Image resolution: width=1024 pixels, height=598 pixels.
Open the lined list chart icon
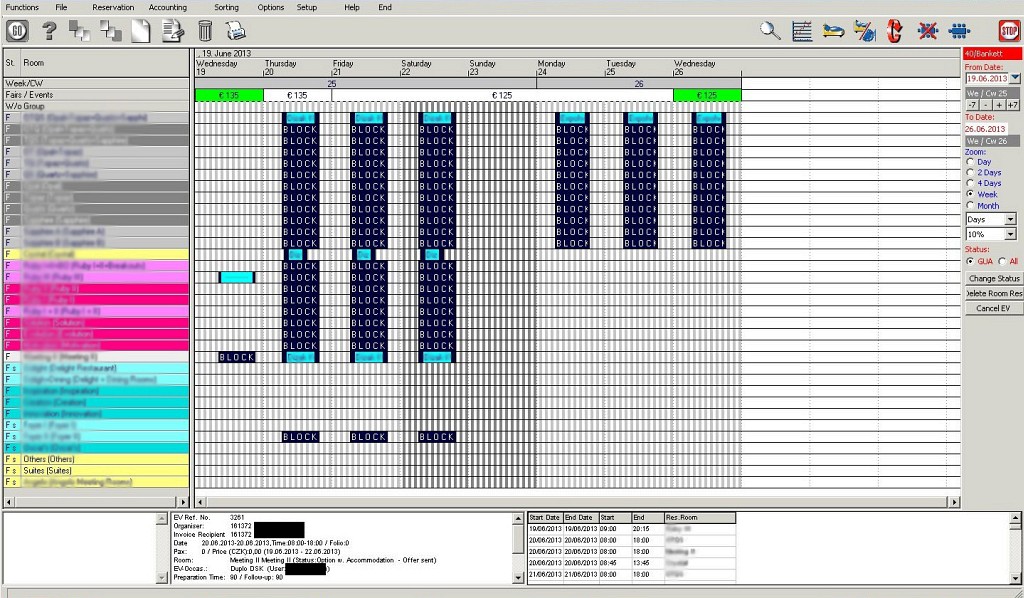coord(802,31)
